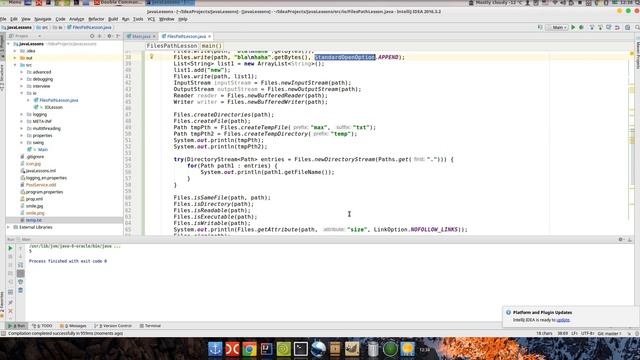The image size is (640, 360).
Task: Click the update link in plugin notification
Action: pos(563,320)
